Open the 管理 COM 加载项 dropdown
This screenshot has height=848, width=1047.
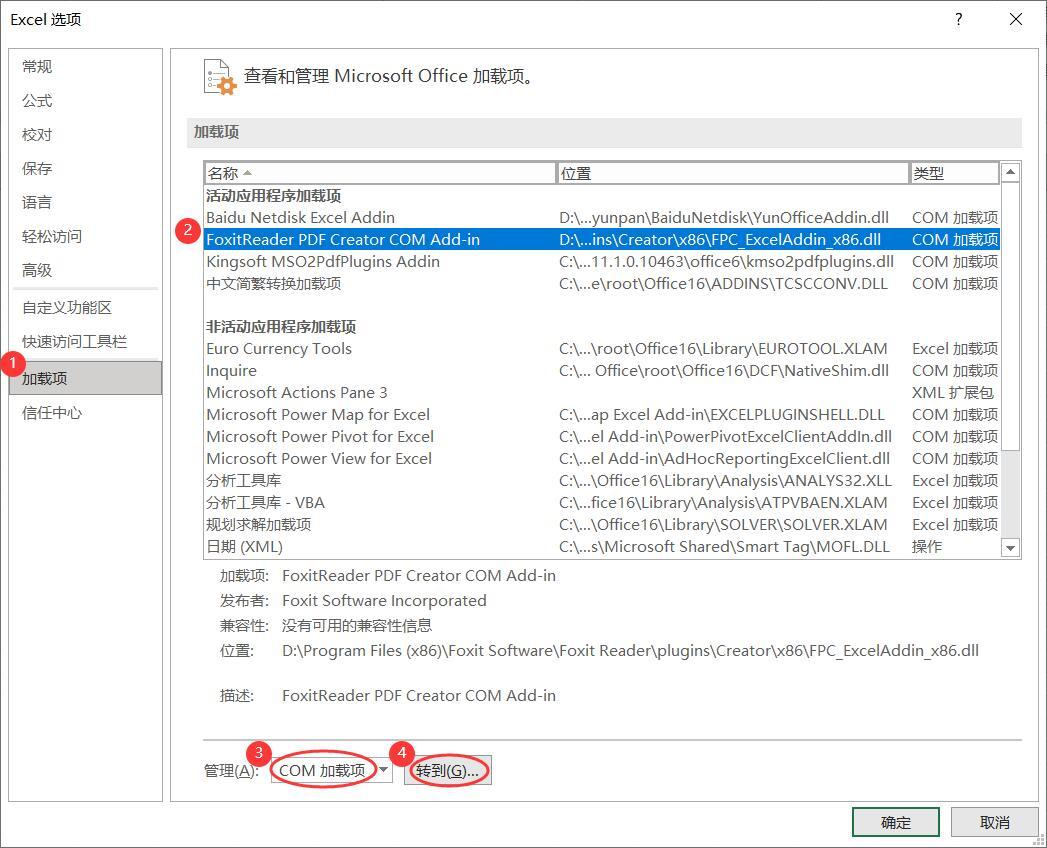pyautogui.click(x=331, y=771)
